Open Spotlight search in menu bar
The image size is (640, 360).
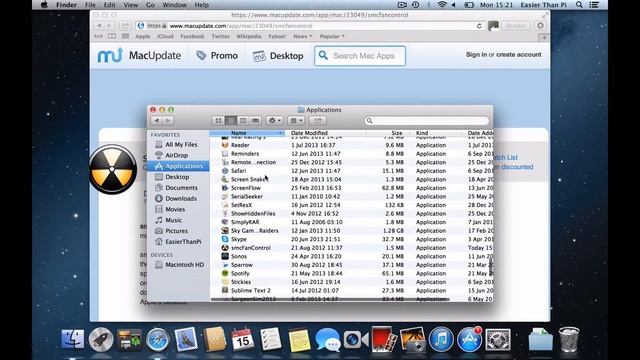pyautogui.click(x=579, y=5)
